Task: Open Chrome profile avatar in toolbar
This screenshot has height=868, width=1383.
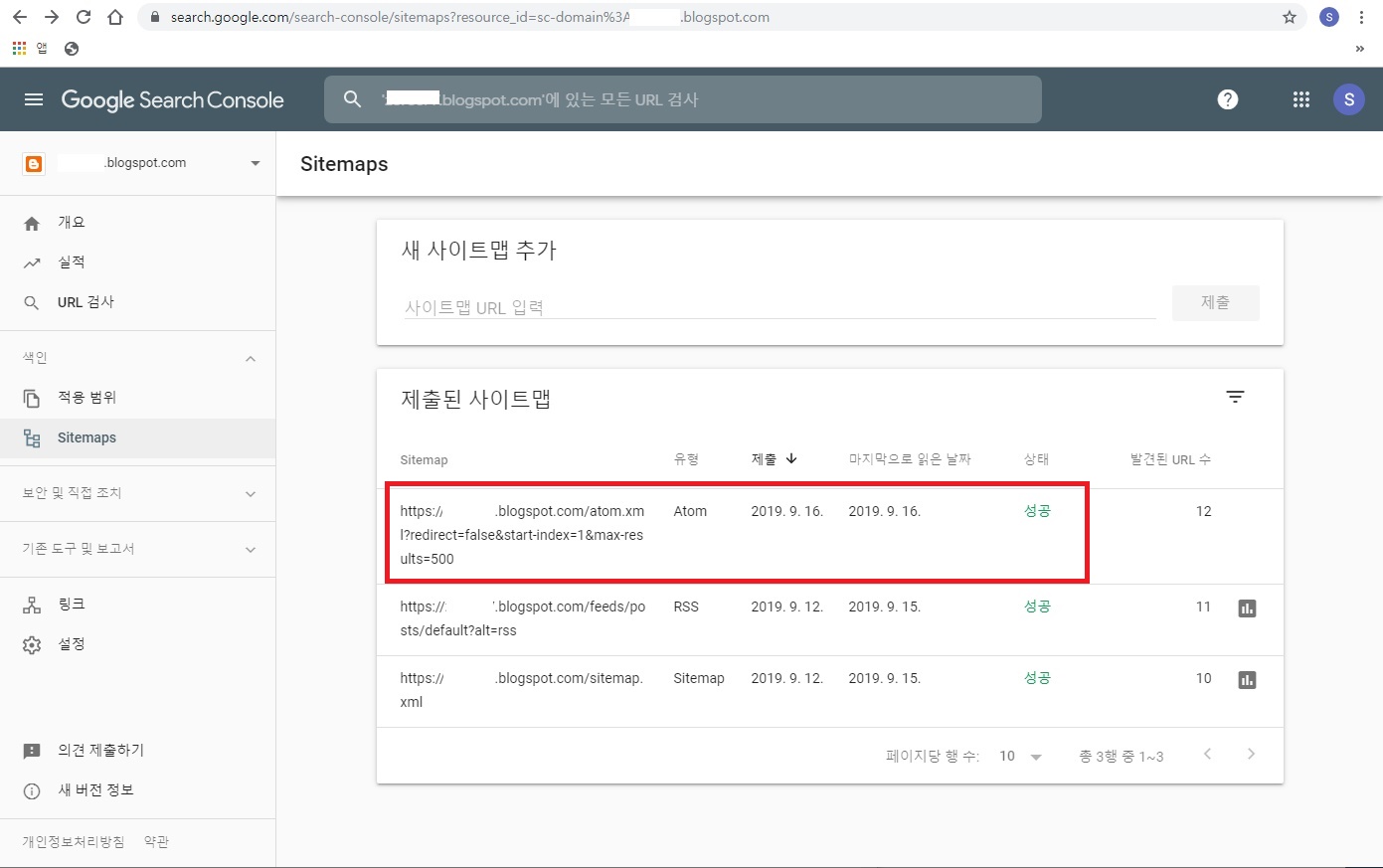Action: (1329, 17)
